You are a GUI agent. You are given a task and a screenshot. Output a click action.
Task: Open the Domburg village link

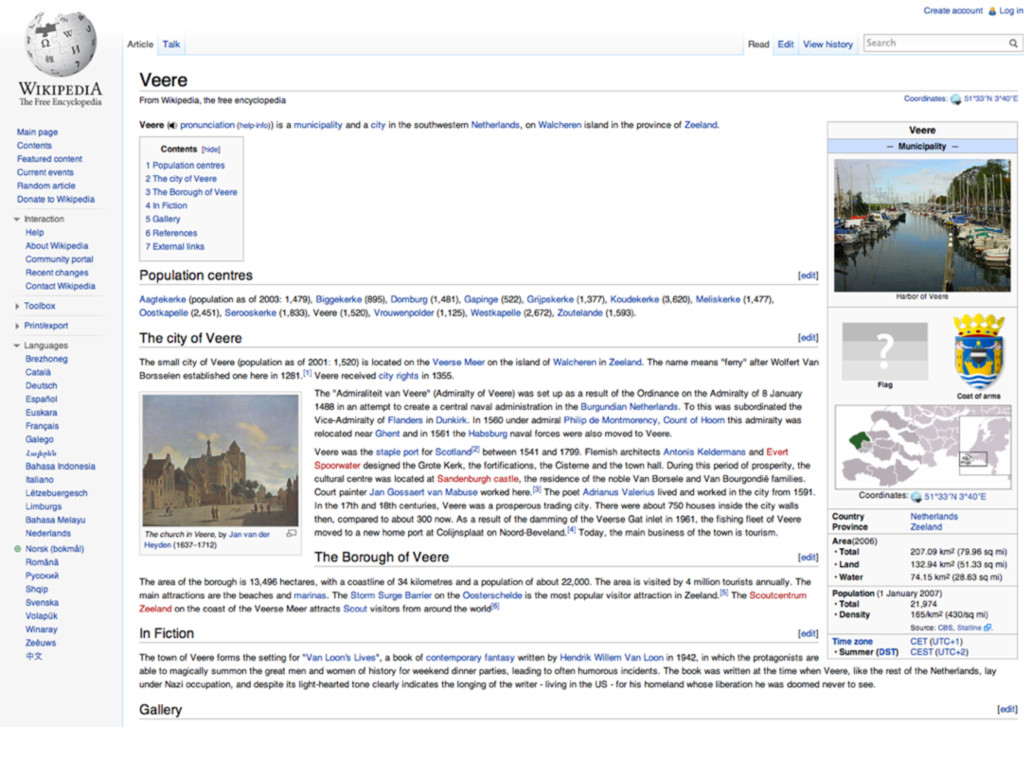[409, 300]
